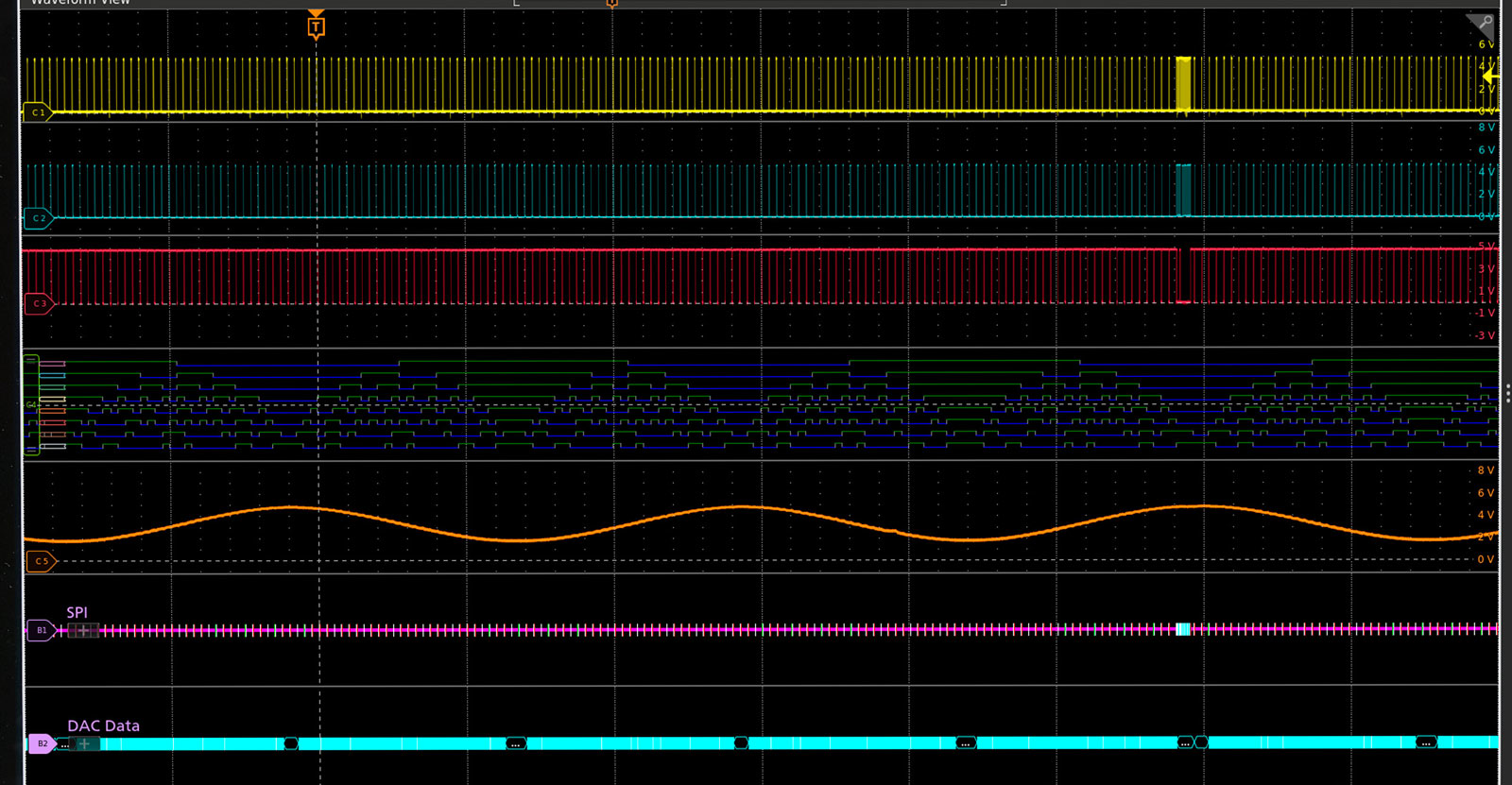This screenshot has width=1512, height=785.
Task: Select the top pink digital bit handle in C4
Action: (x=52, y=364)
